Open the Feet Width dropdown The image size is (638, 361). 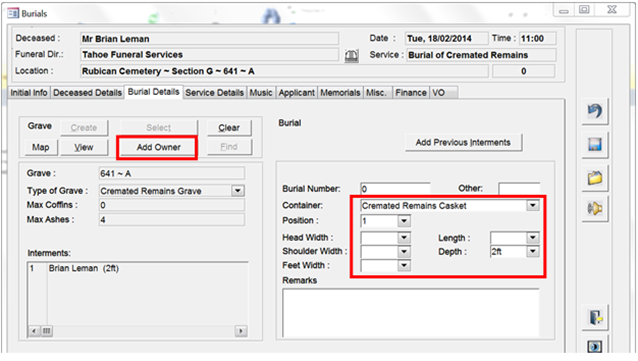(x=404, y=265)
